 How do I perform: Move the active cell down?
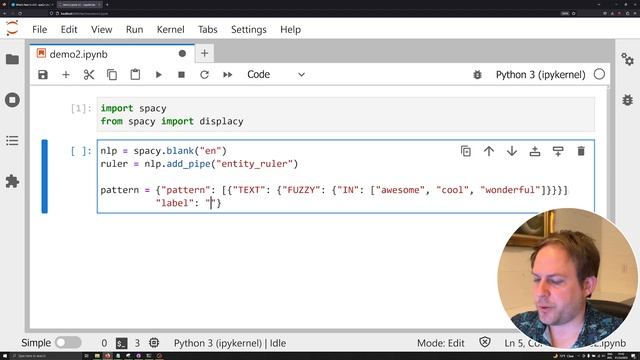[512, 151]
